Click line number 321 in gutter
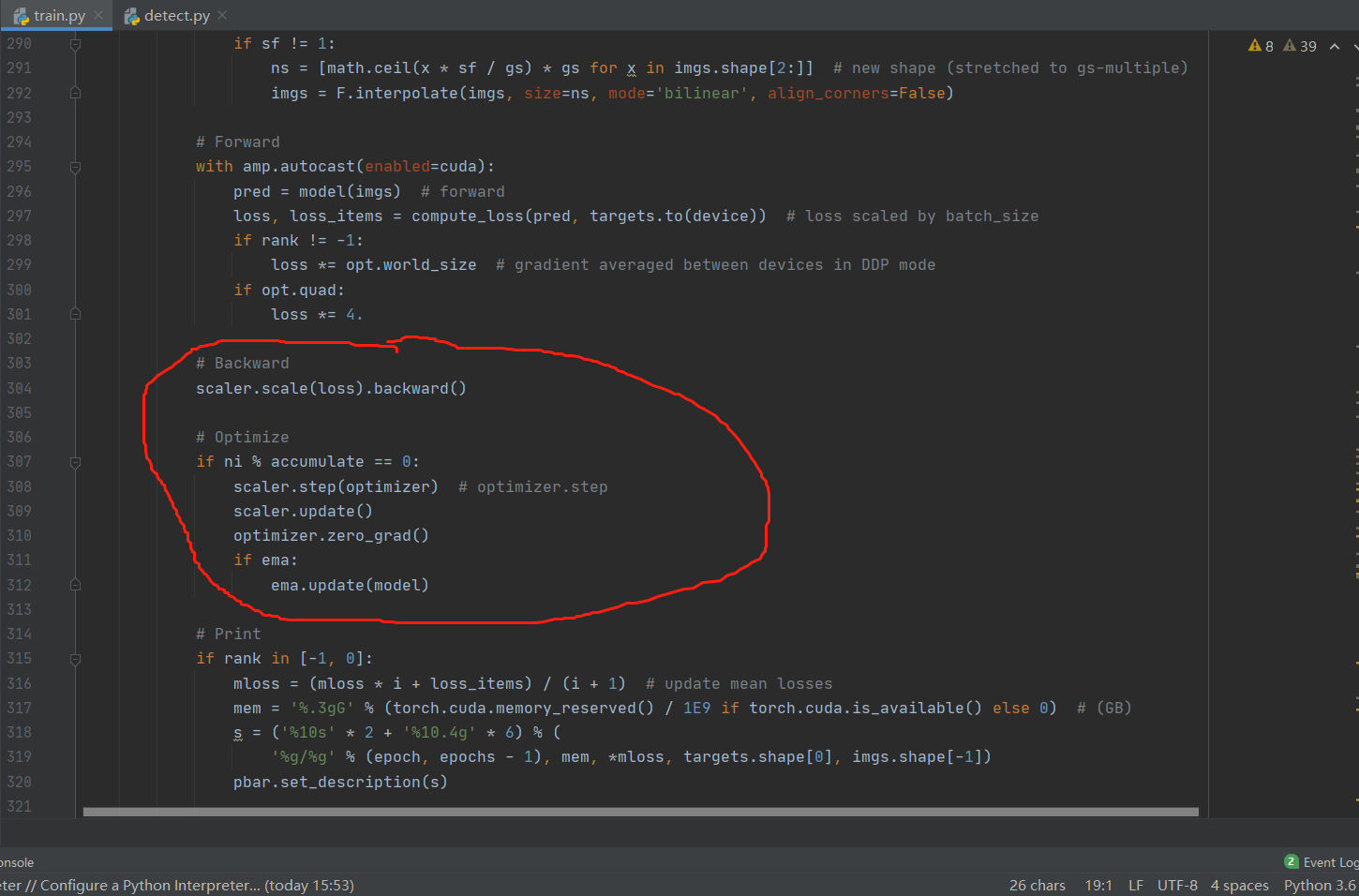This screenshot has width=1359, height=896. coord(19,806)
